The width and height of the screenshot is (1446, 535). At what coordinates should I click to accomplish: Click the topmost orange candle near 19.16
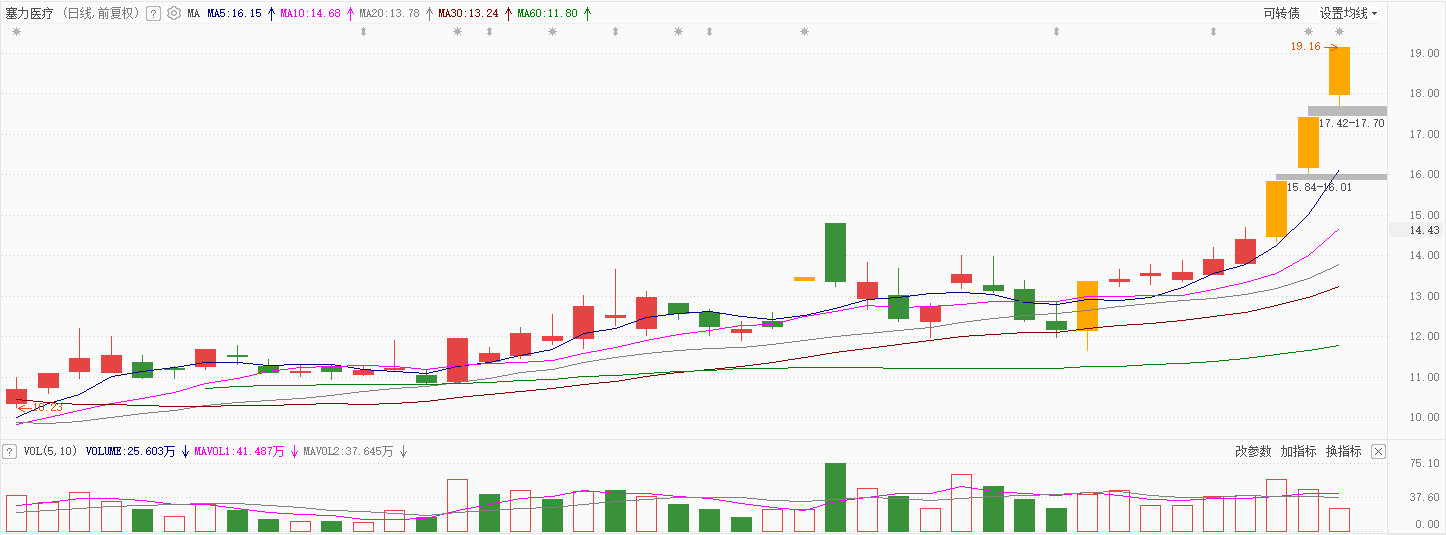tap(1339, 71)
